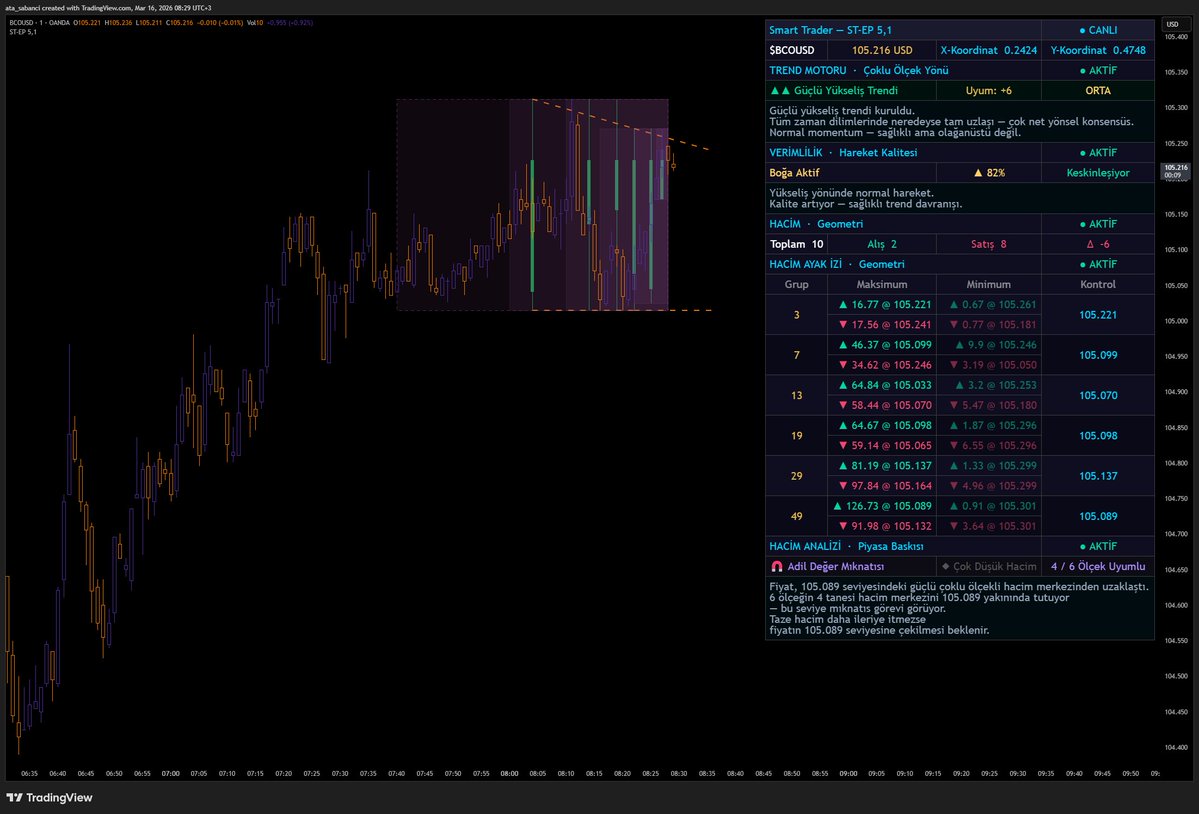Click the Grup column header

click(x=796, y=284)
